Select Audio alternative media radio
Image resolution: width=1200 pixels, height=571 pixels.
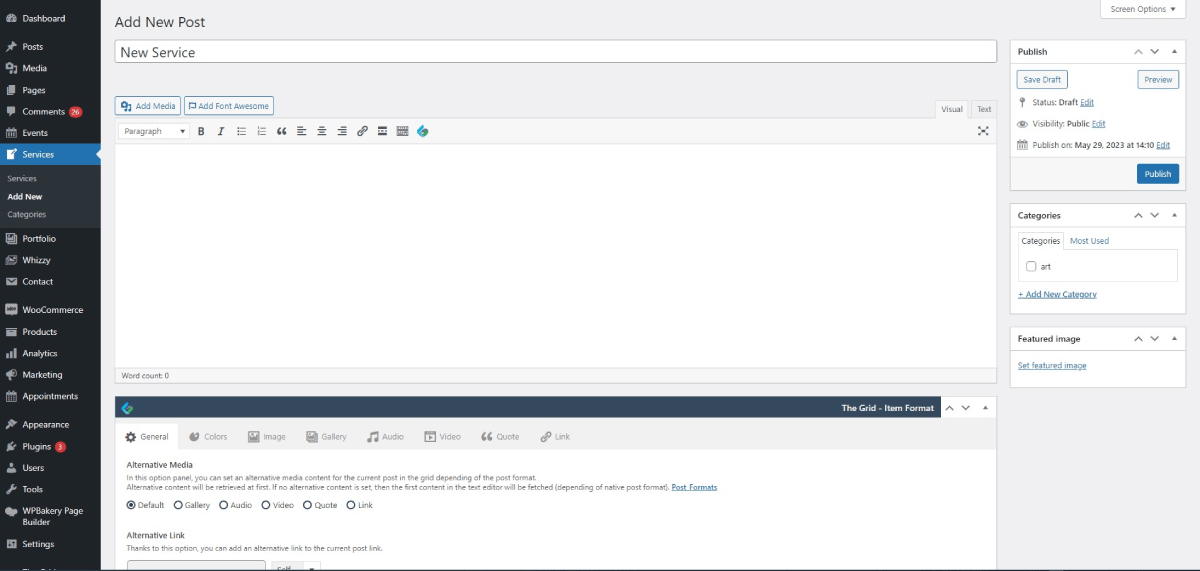(224, 505)
